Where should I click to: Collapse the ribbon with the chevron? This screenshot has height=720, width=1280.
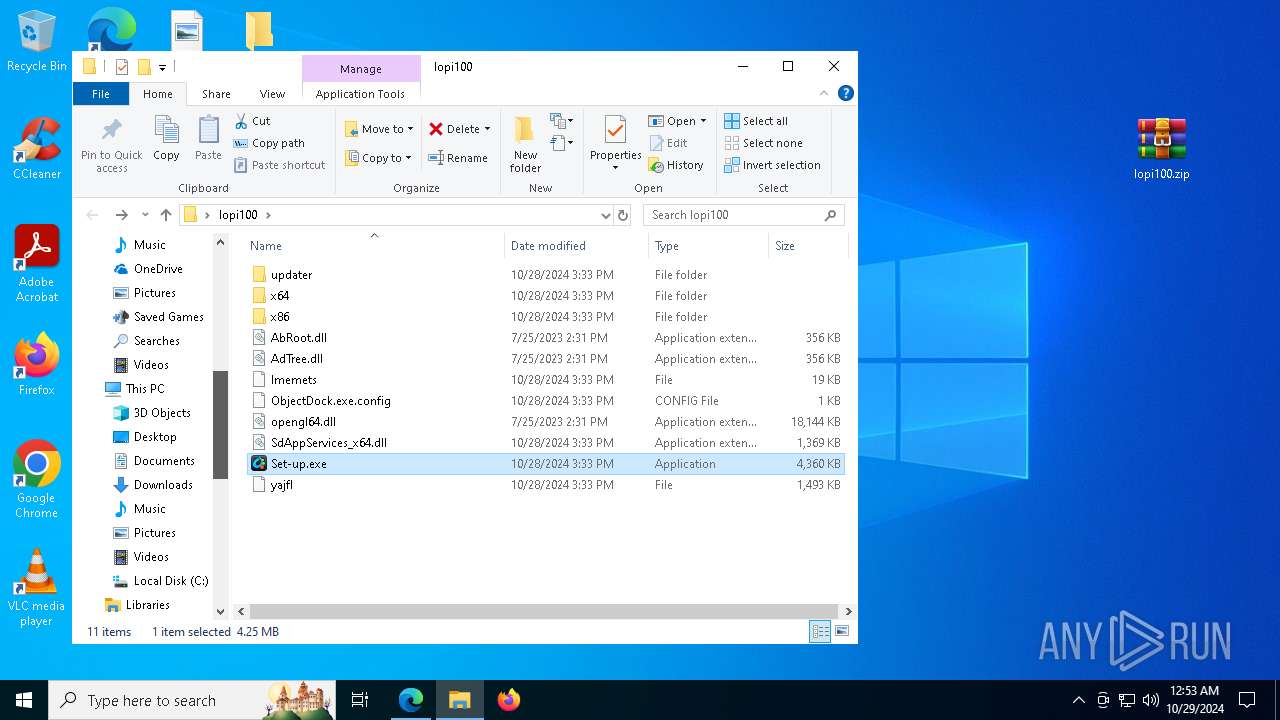pos(824,94)
